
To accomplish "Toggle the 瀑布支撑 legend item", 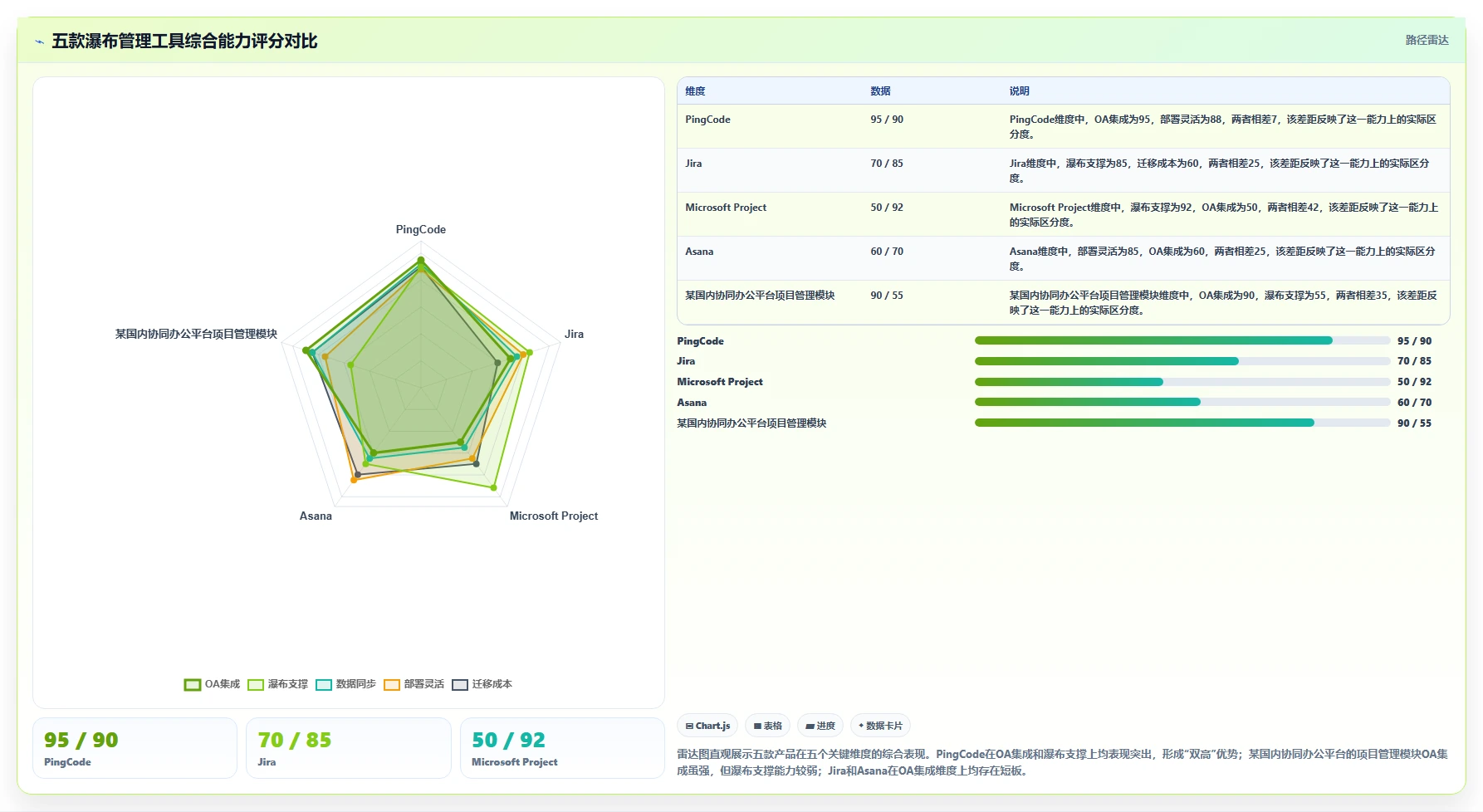I will point(278,684).
